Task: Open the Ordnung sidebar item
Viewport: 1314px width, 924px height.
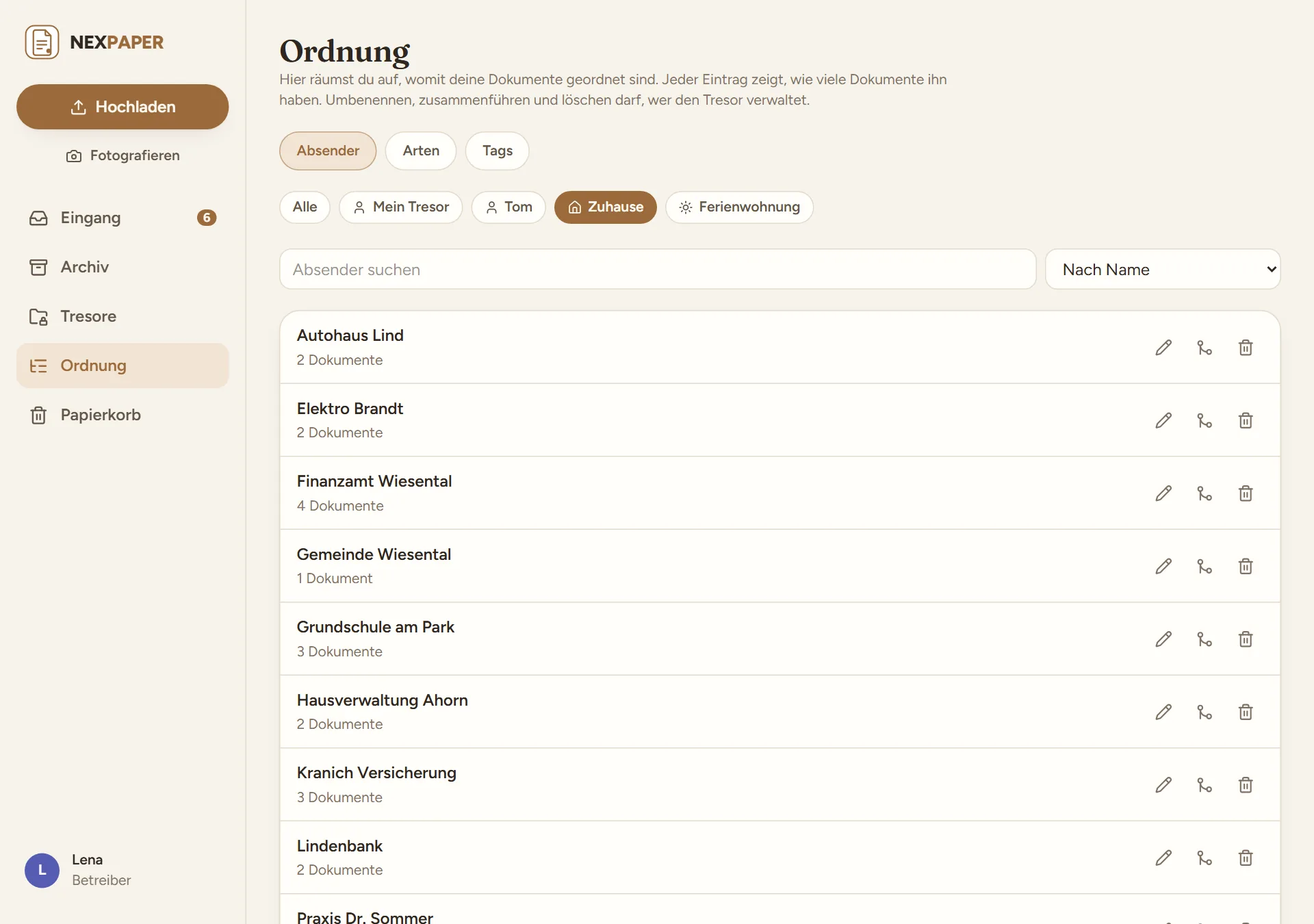Action: [x=123, y=365]
